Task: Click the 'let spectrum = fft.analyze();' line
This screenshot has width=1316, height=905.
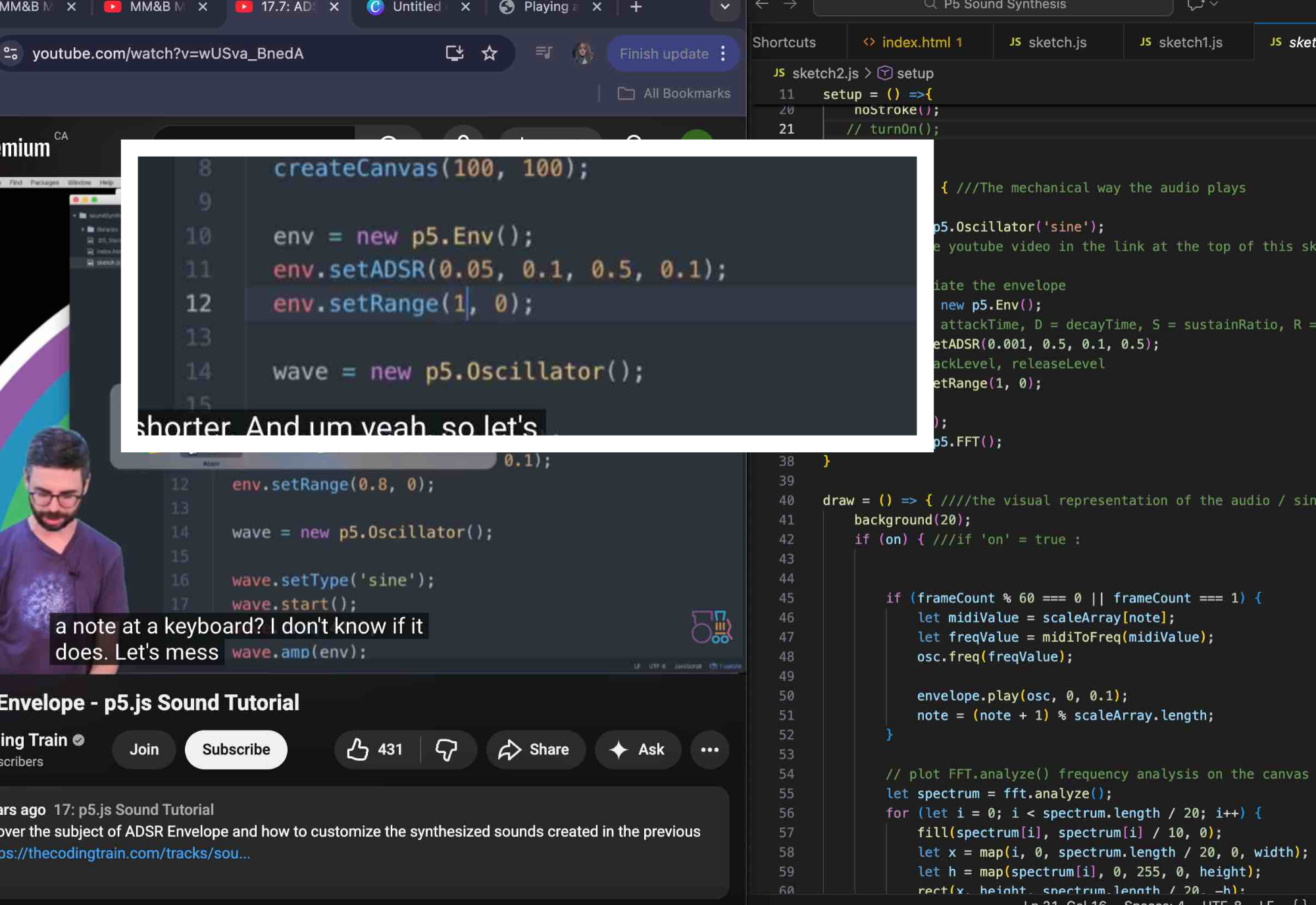Action: click(999, 794)
